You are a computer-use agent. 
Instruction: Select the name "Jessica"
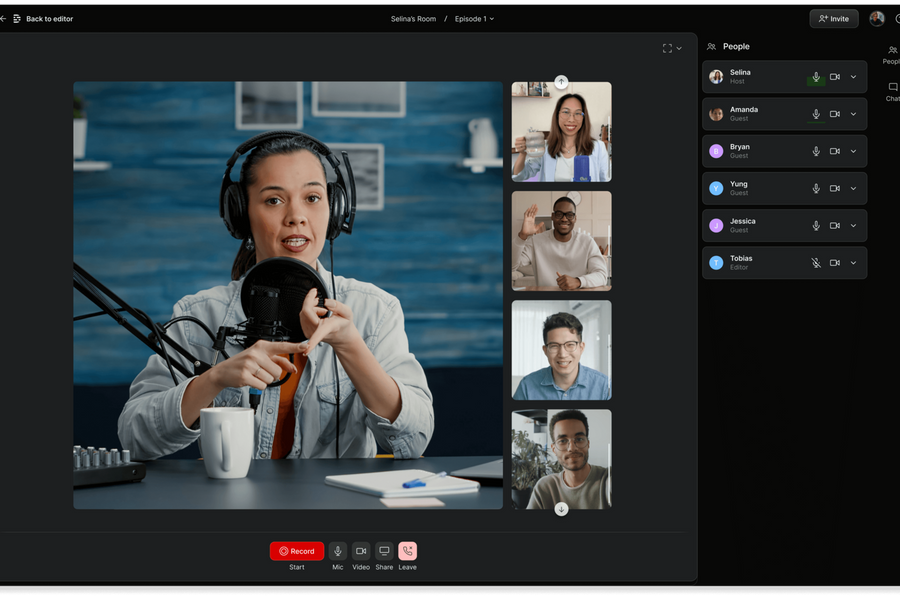click(x=743, y=221)
